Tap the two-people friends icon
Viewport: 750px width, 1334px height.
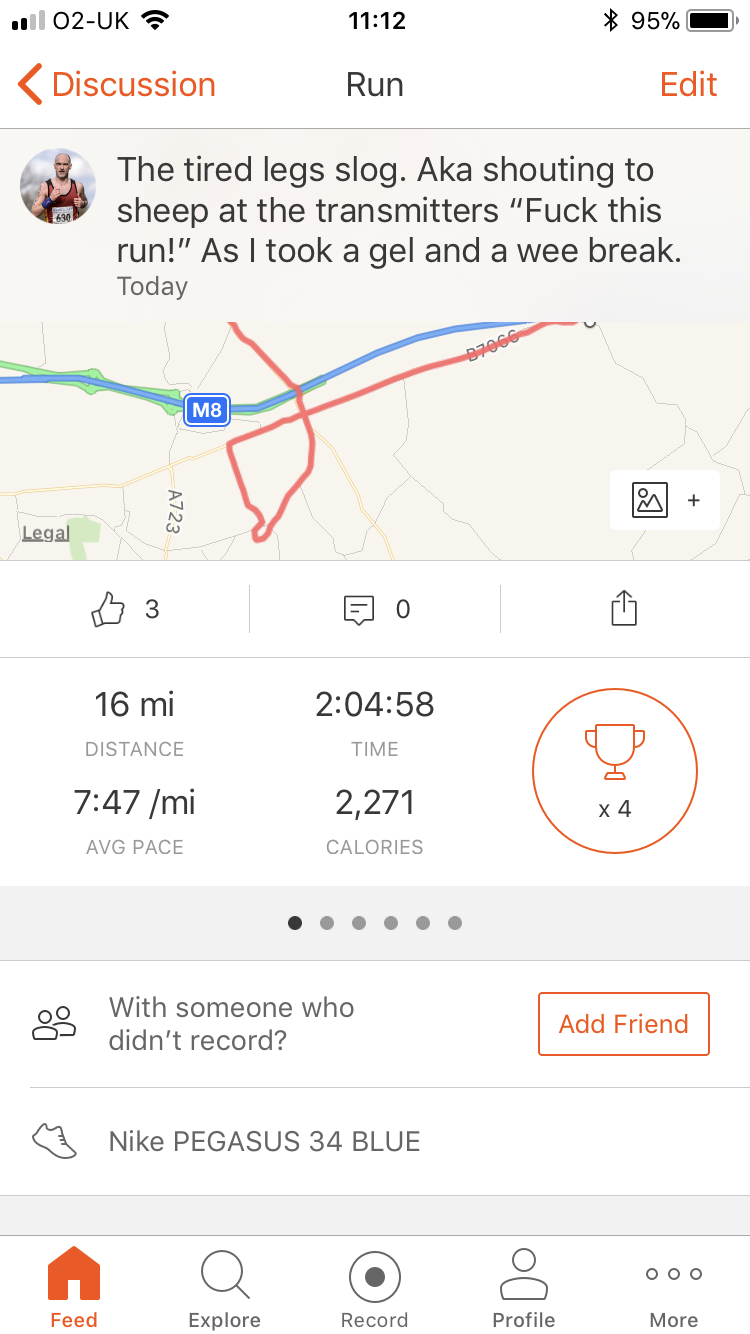pyautogui.click(x=55, y=1024)
